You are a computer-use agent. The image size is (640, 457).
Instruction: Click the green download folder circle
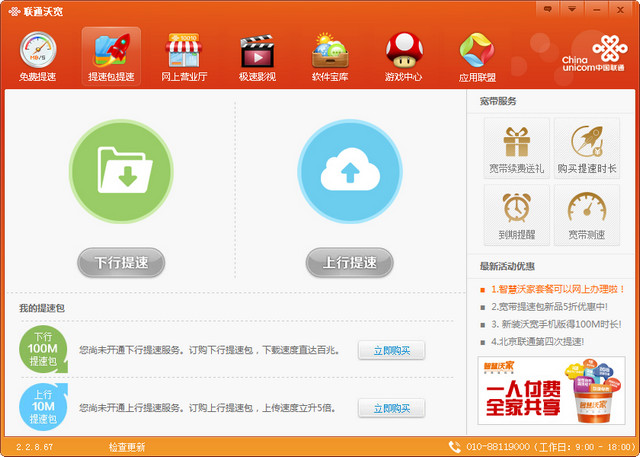121,171
